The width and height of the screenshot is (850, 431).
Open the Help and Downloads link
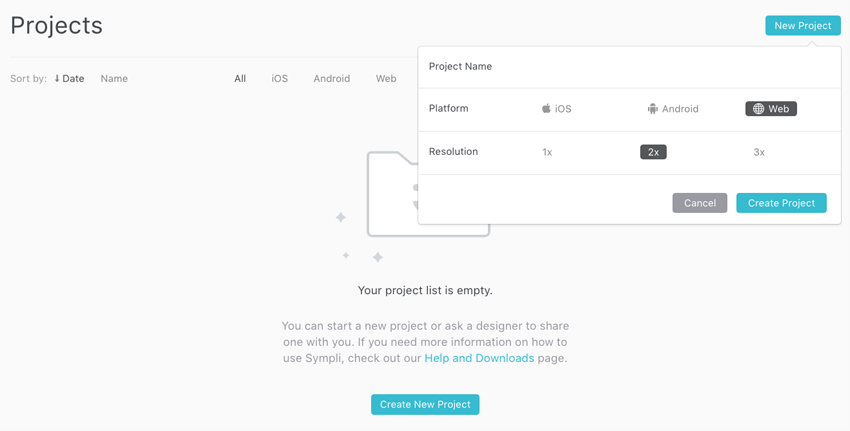coord(479,358)
